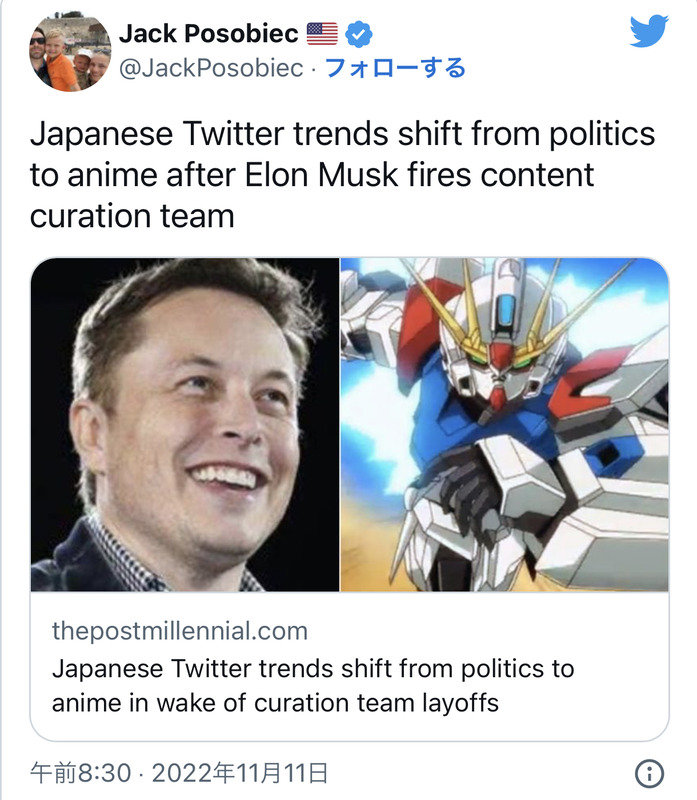Open the Jack Posobiec display name
The width and height of the screenshot is (697, 800).
(x=208, y=34)
